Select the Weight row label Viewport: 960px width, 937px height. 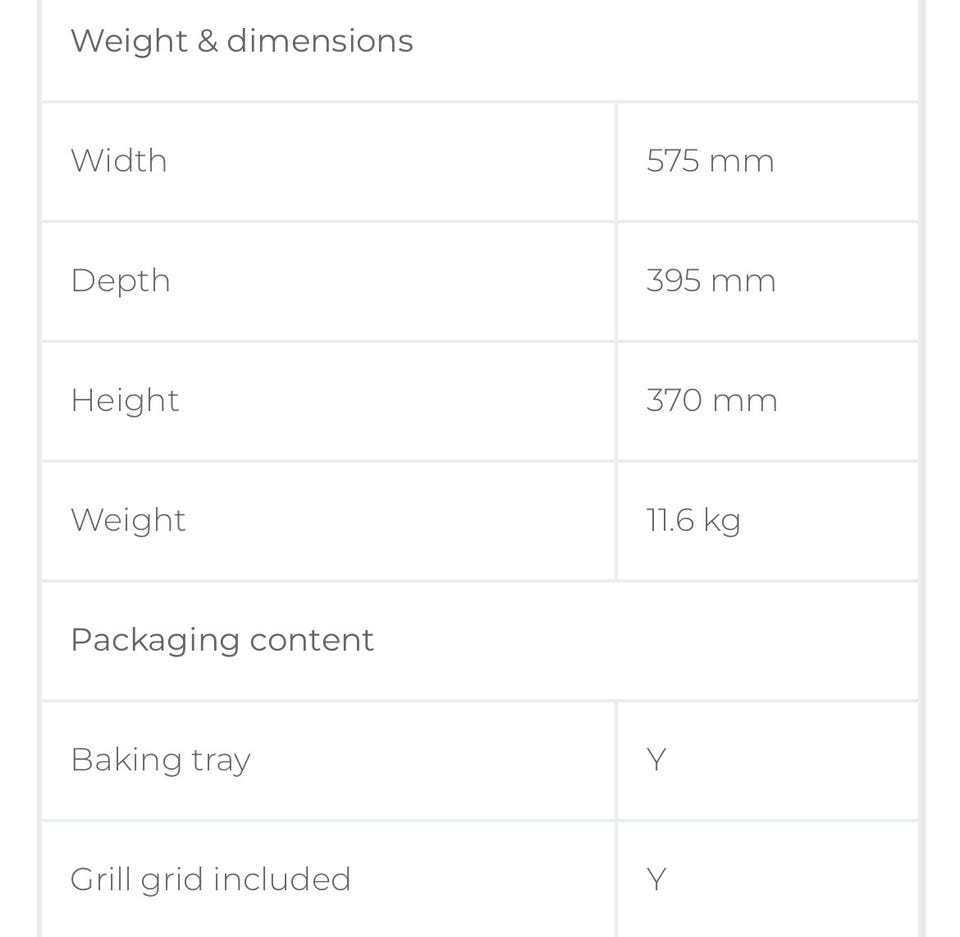[x=128, y=520]
